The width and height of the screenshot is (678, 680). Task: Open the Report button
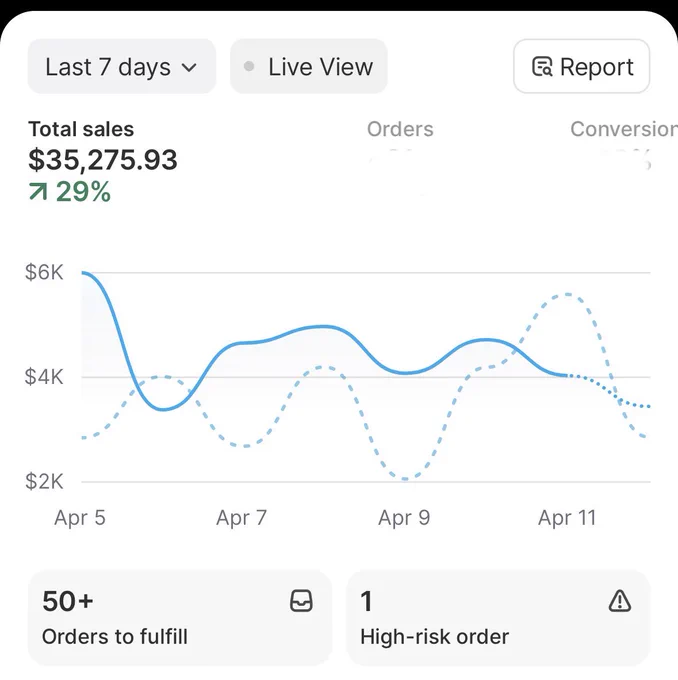(582, 66)
